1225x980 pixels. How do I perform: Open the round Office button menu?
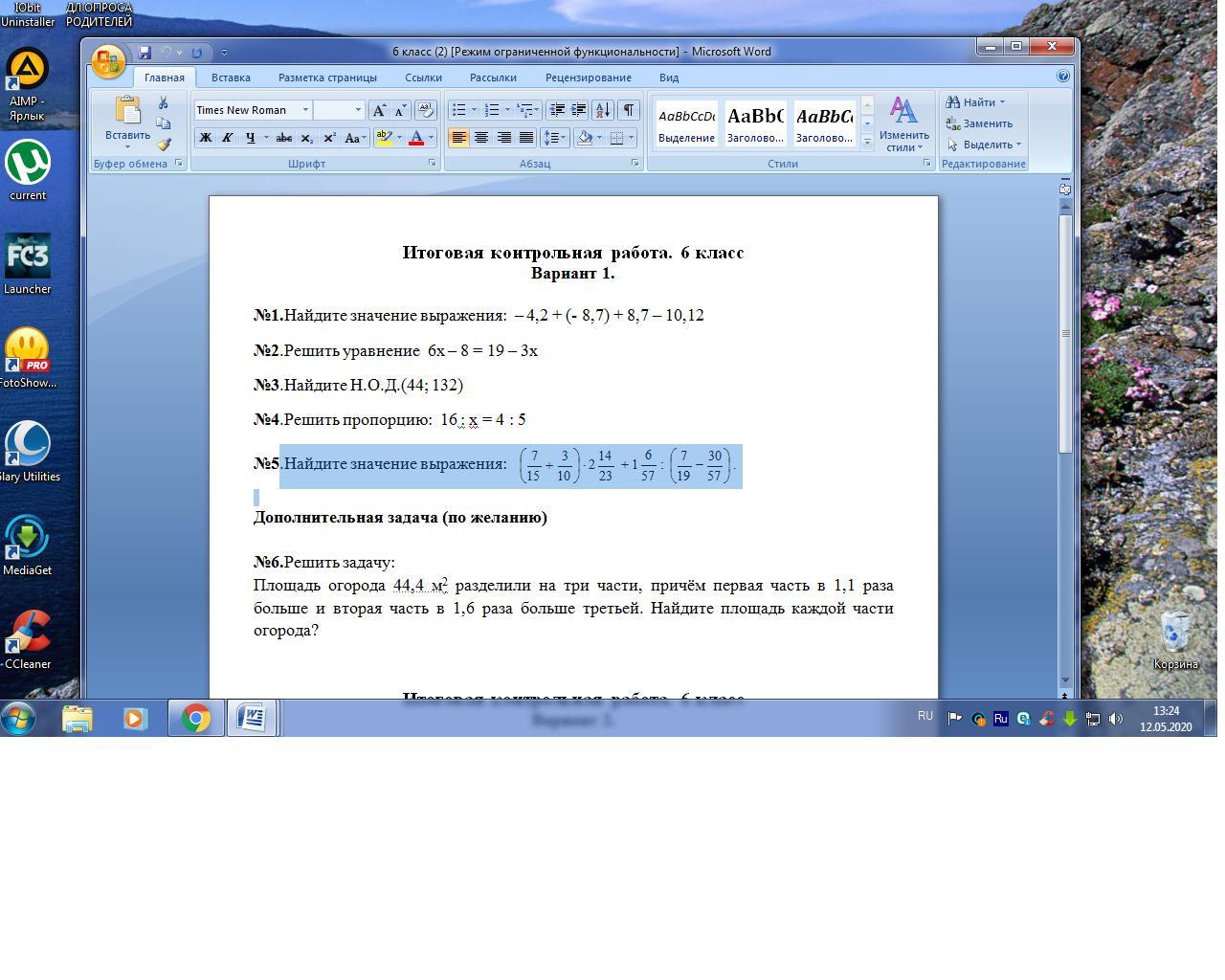[x=108, y=62]
